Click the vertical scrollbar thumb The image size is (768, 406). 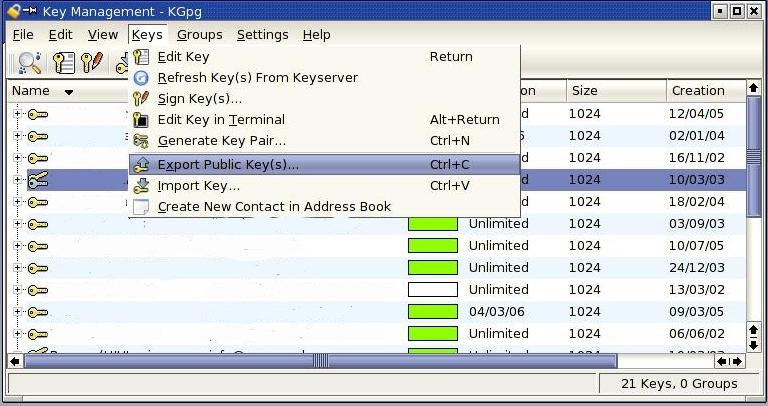753,157
